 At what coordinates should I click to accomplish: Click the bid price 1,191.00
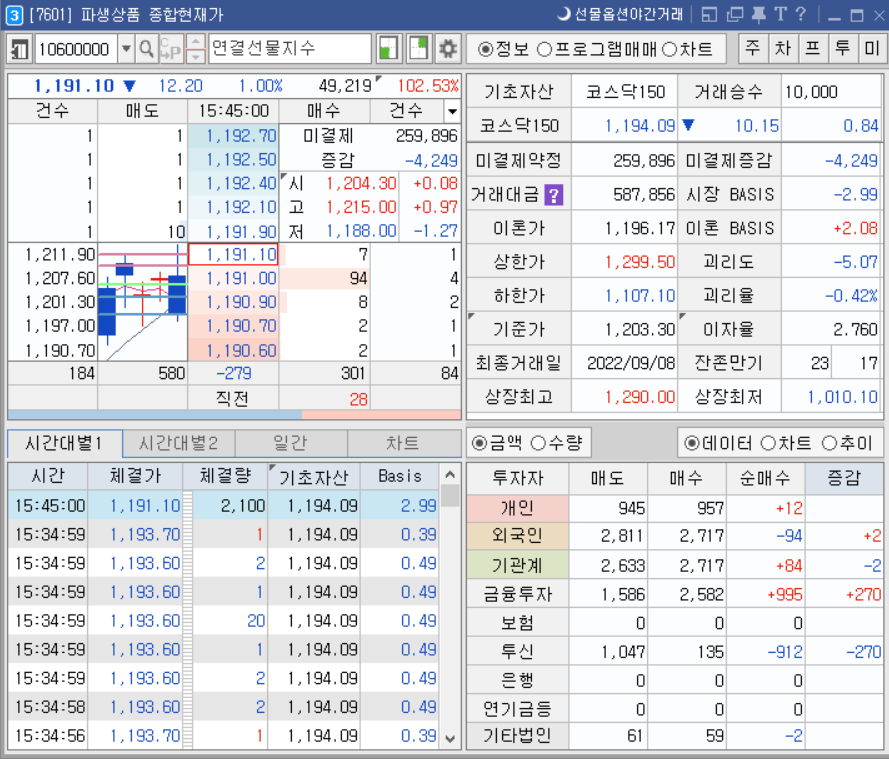[233, 278]
